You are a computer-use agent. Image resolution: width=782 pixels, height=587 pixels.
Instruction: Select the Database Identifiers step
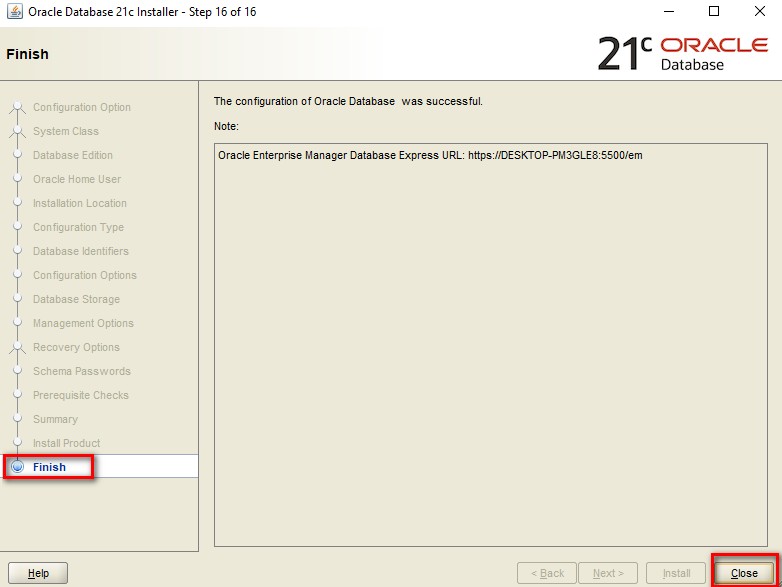81,251
